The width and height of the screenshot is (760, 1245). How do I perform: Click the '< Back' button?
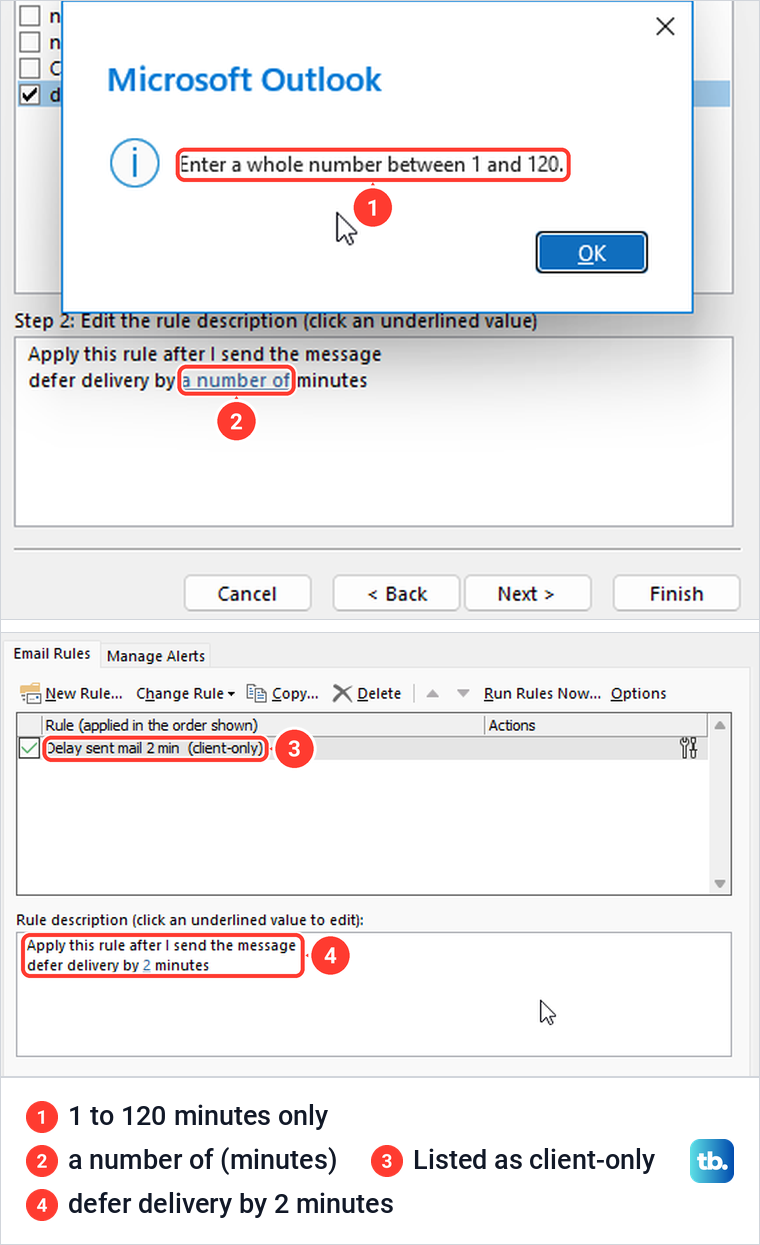(x=396, y=593)
